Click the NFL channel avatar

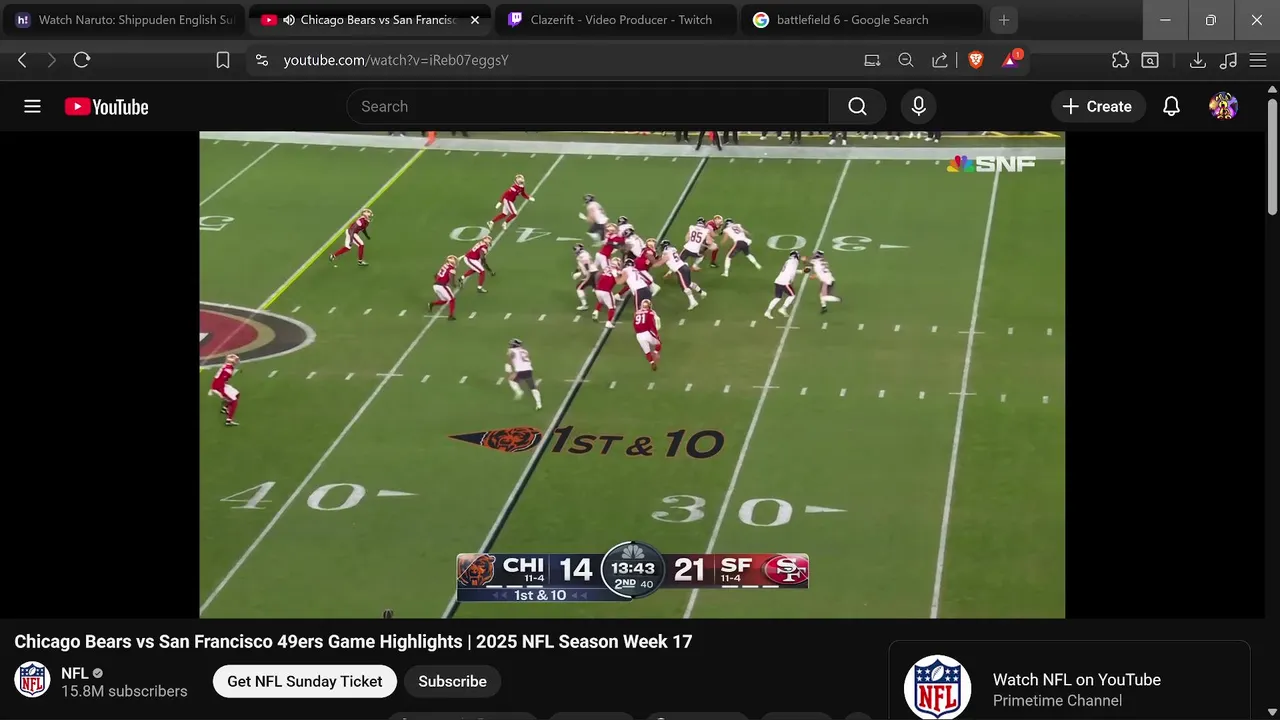[x=32, y=680]
